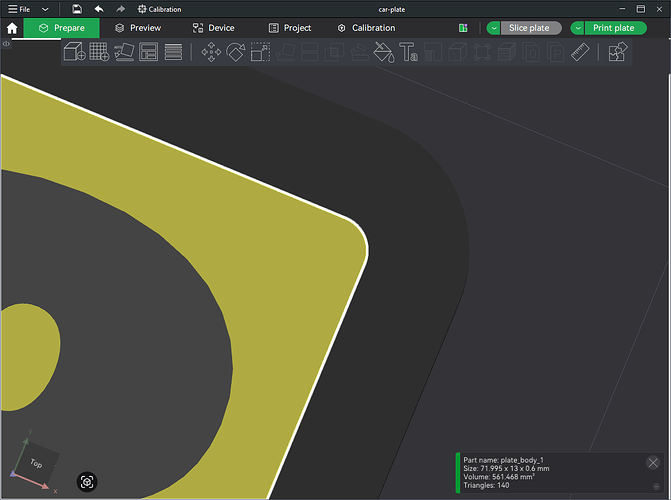671x500 pixels.
Task: Open the Text shape tool
Action: pos(408,52)
